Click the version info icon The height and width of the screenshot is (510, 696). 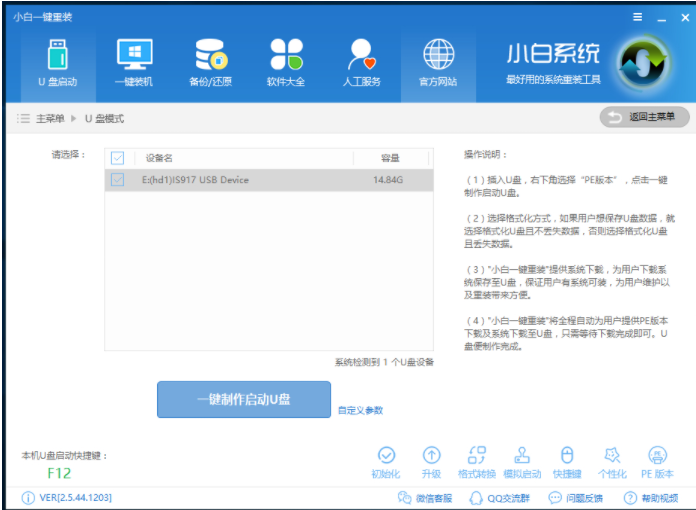[x=28, y=498]
